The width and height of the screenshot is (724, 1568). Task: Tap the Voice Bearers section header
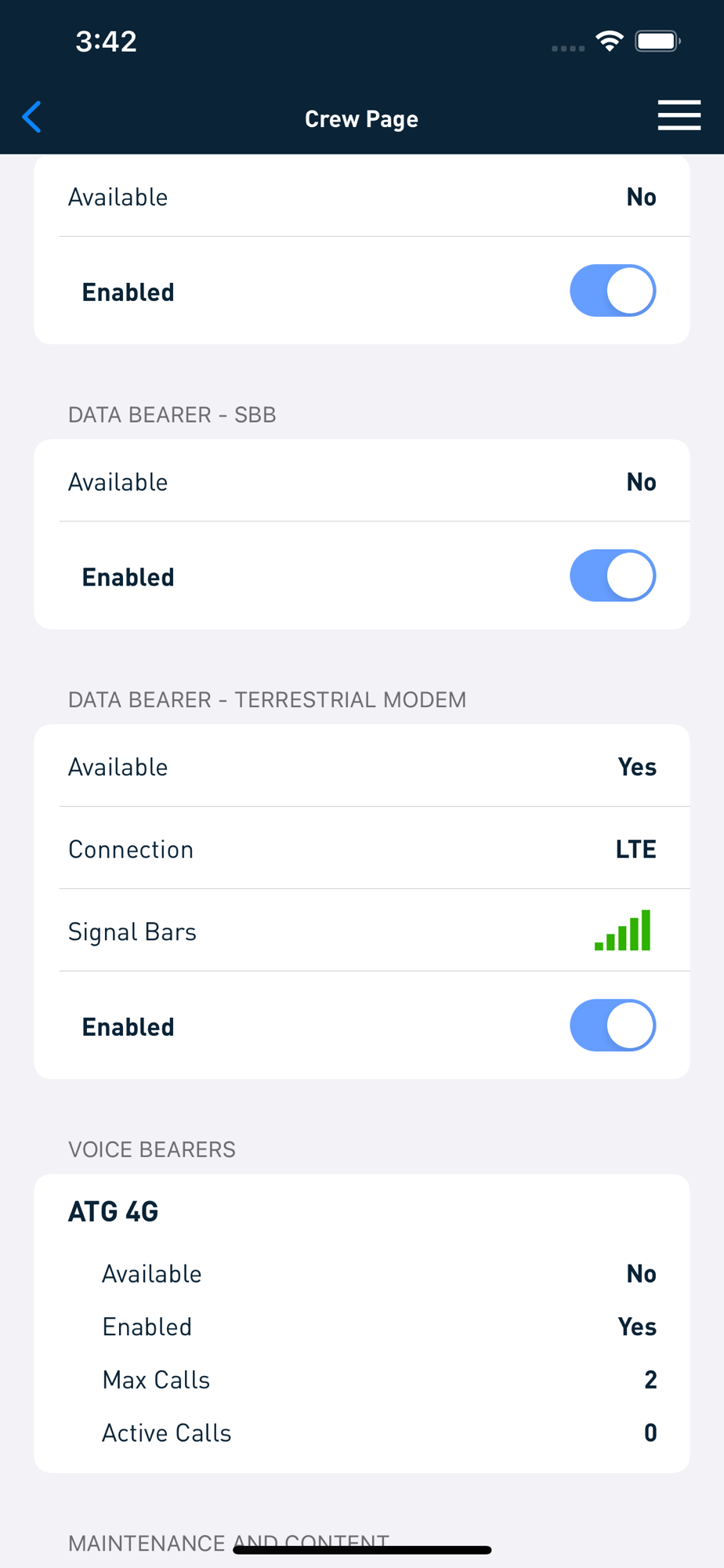coord(152,1149)
